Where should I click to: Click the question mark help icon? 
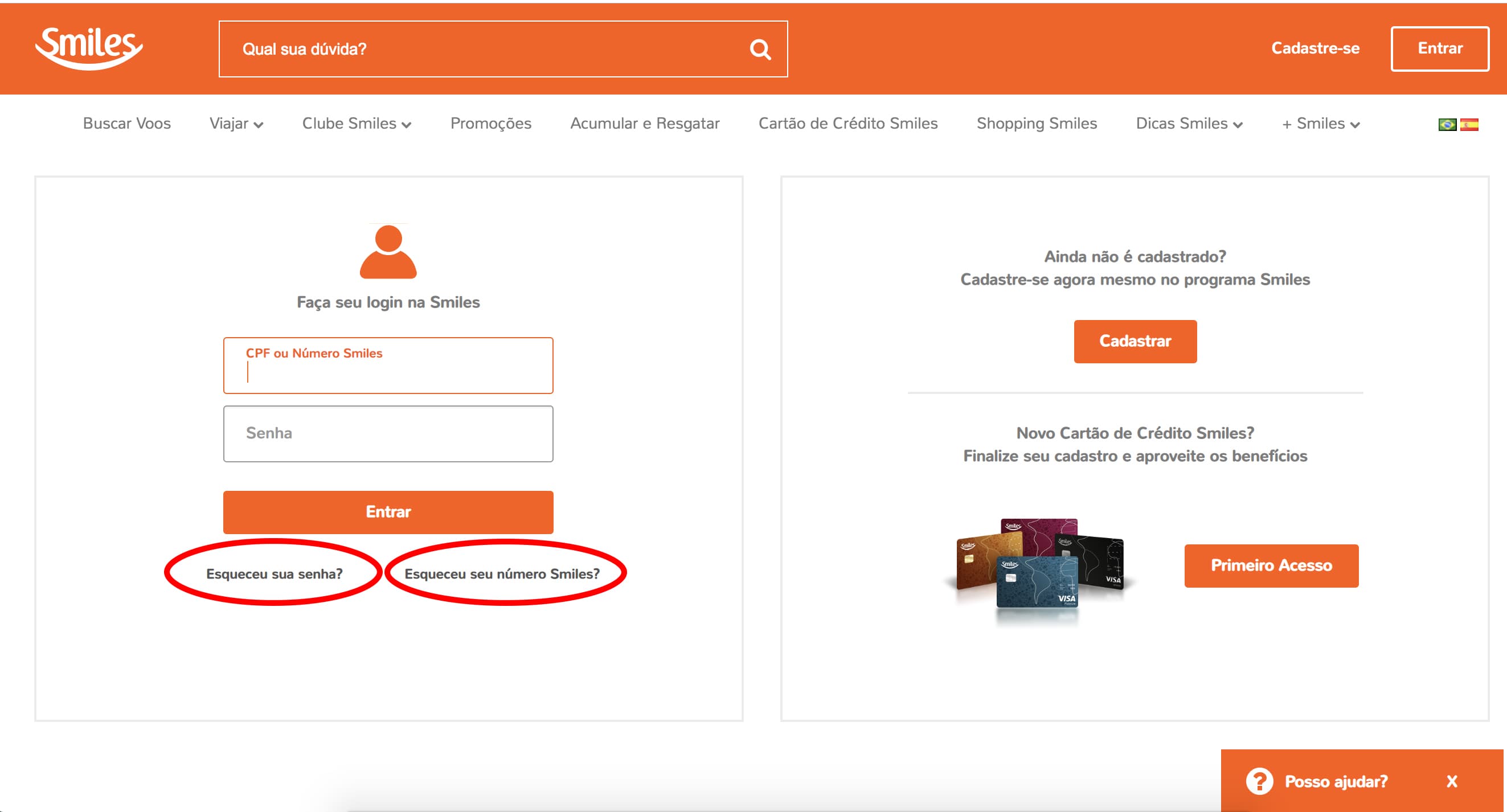pos(1259,781)
